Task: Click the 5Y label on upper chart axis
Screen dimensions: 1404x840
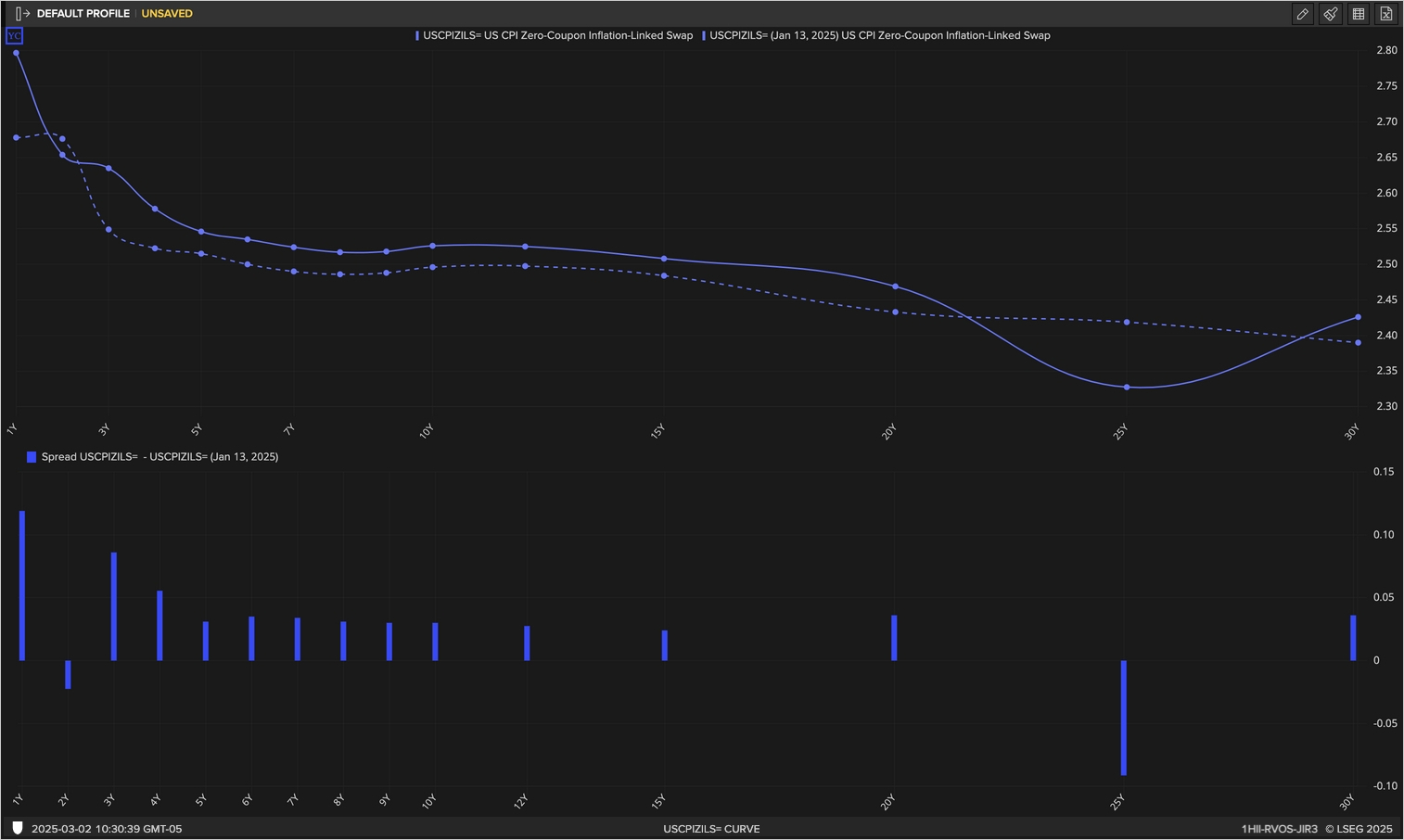Action: (x=197, y=429)
